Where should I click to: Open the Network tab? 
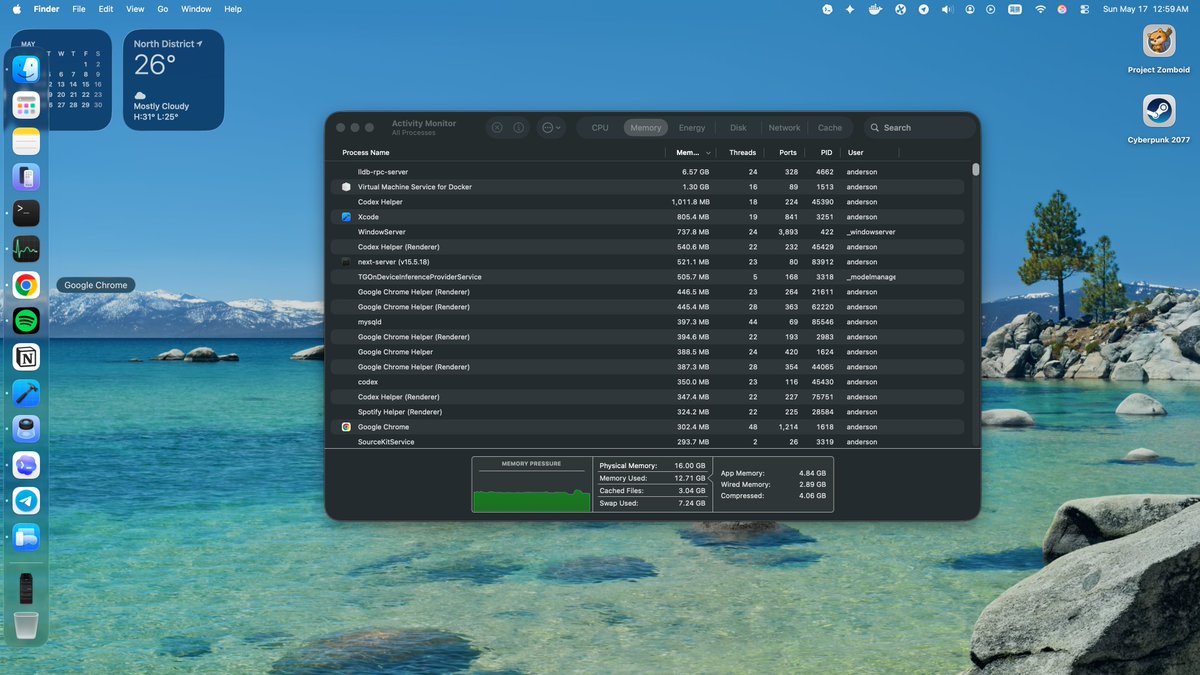784,128
